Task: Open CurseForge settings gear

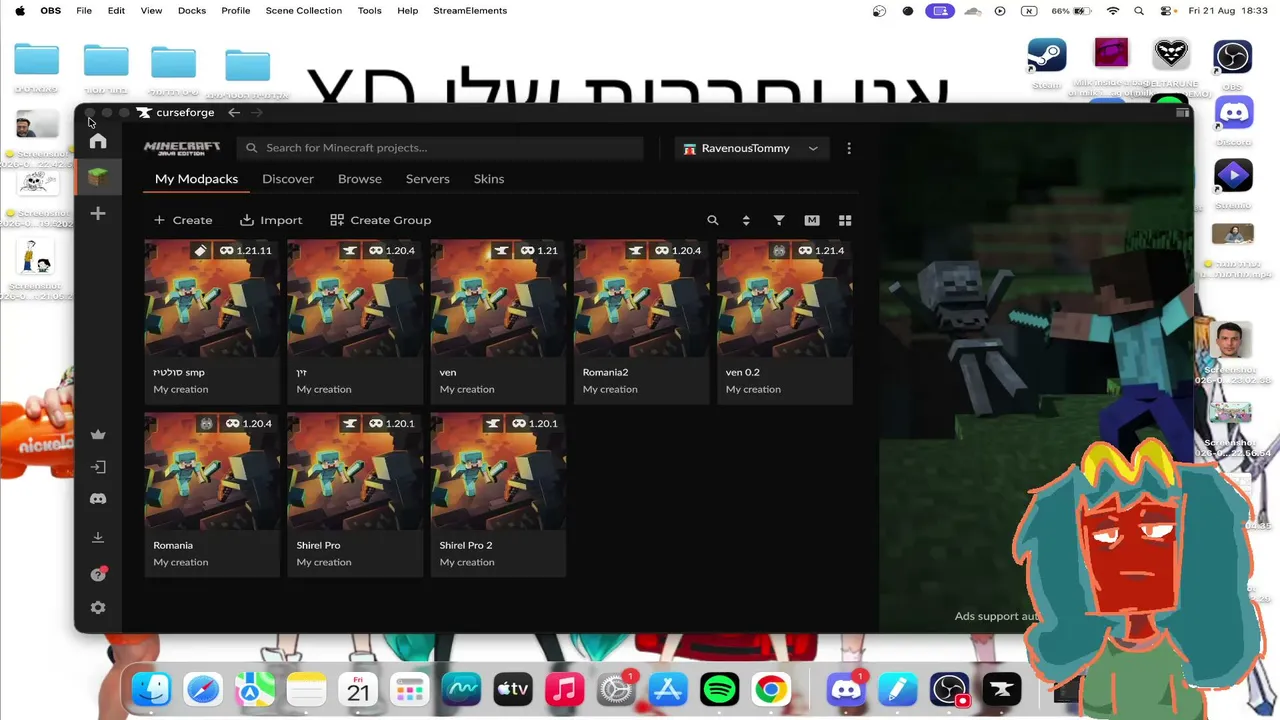Action: coord(98,608)
